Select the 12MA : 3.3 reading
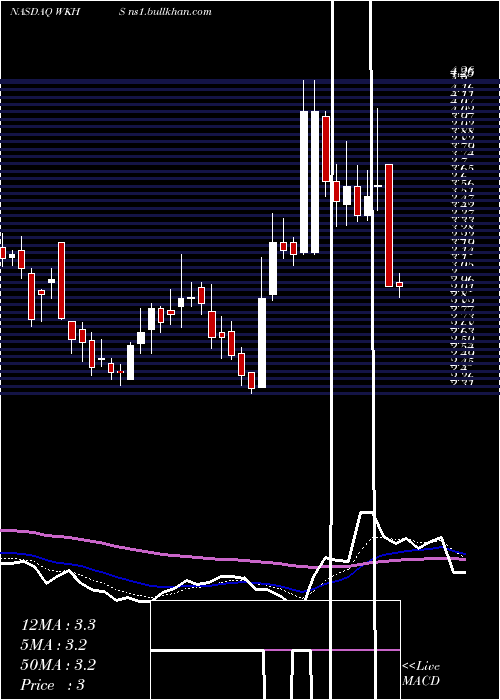Viewport: 500px width, 700px height. coord(58,625)
